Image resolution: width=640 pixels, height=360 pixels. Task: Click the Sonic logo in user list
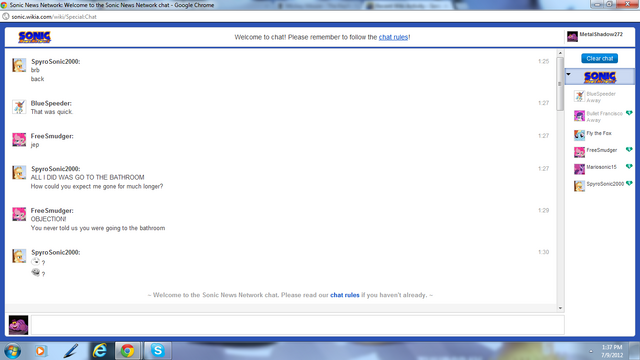click(600, 77)
